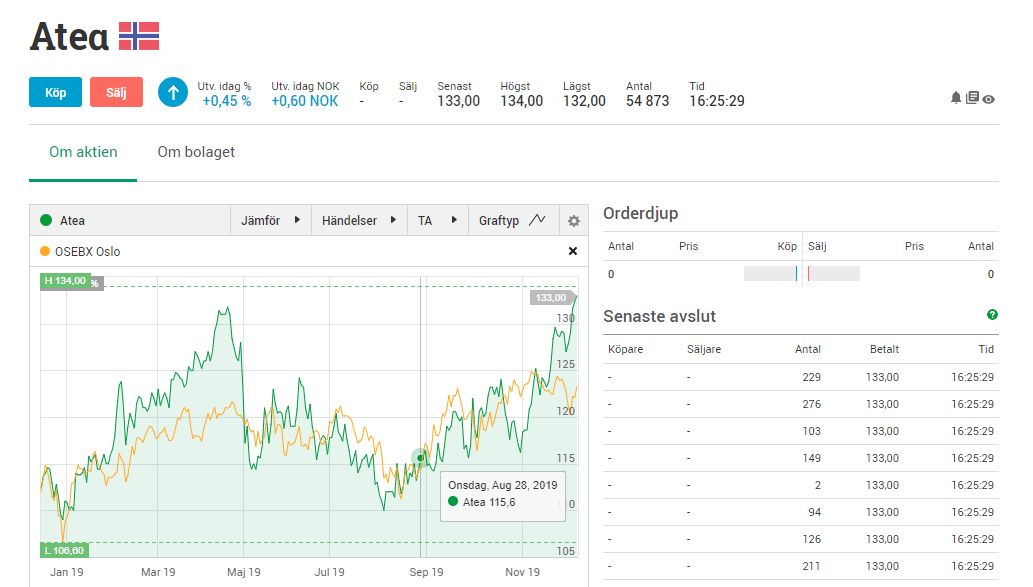Click the Högst value 134,00

click(x=521, y=101)
